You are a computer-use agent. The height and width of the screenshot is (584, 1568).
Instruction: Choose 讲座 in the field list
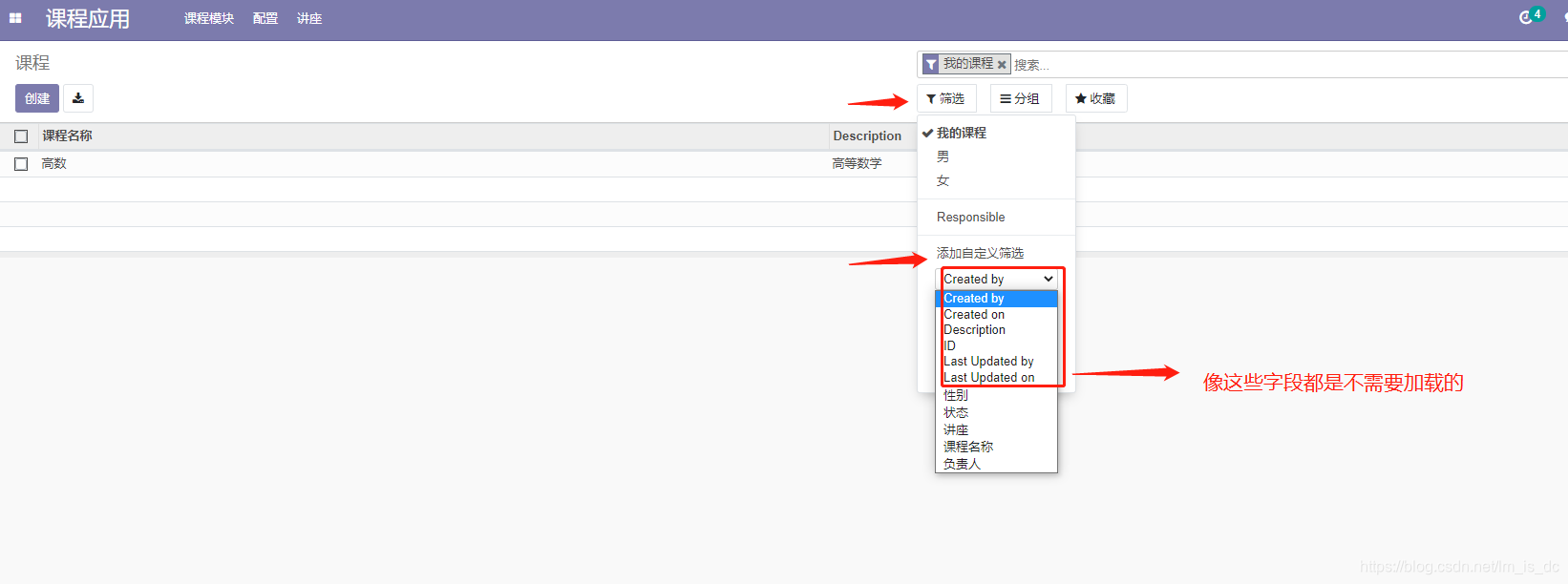[x=996, y=429]
